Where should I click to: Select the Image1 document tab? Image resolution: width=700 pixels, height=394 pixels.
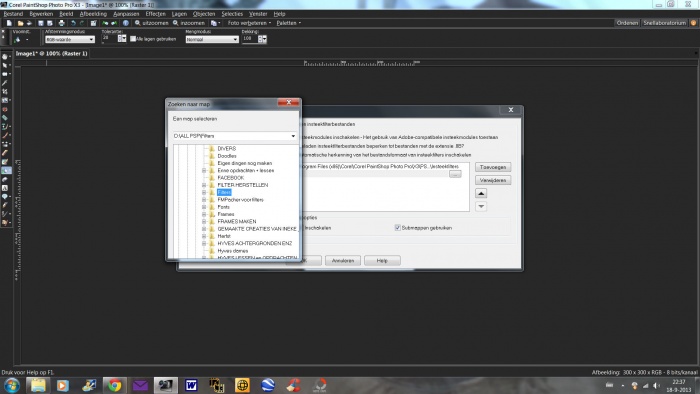[x=51, y=54]
